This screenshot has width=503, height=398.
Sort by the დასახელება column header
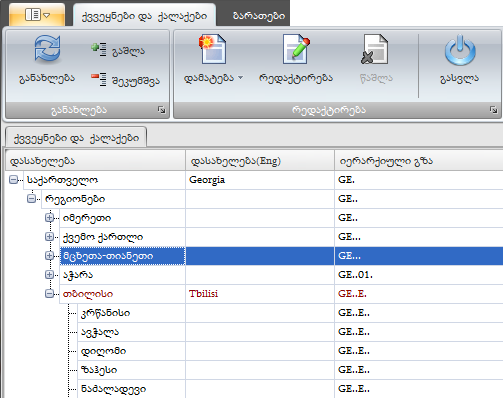(x=95, y=161)
